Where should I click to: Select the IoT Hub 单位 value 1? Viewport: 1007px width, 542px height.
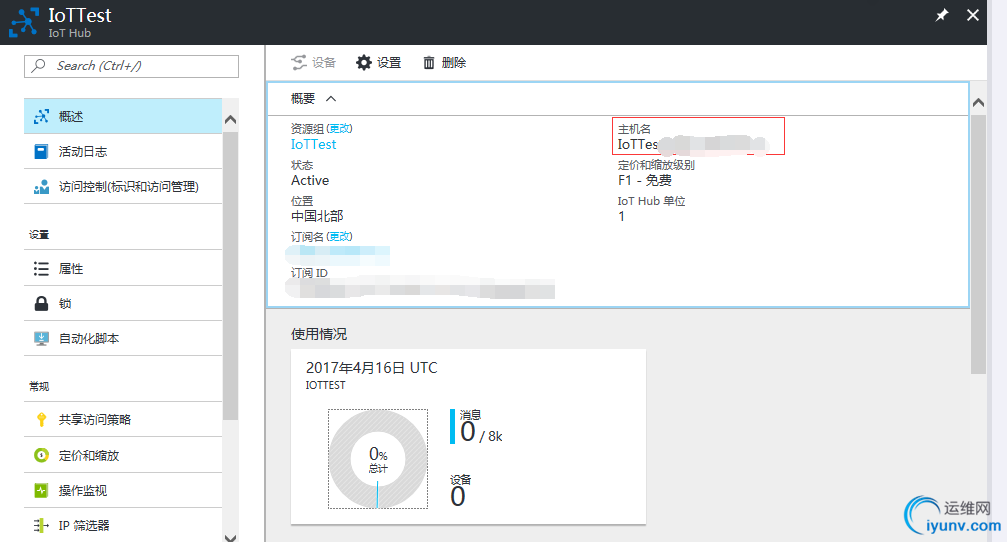point(621,216)
